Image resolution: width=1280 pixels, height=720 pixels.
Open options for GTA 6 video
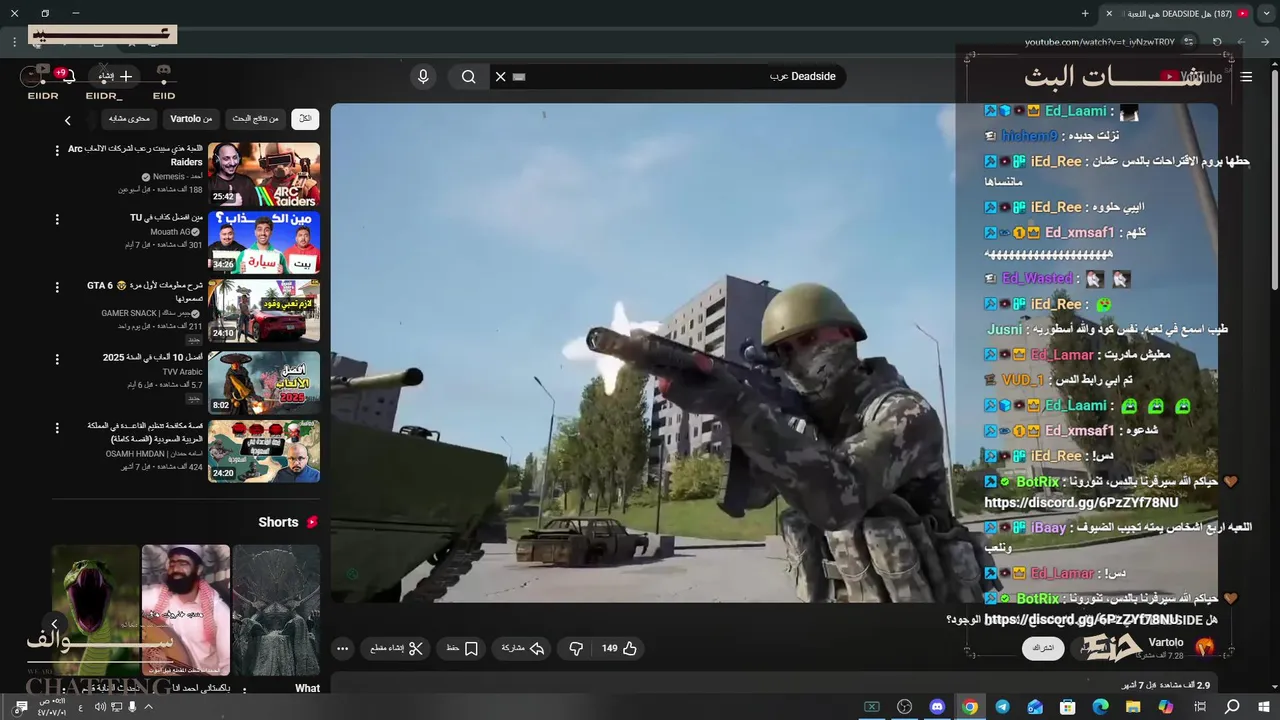pyautogui.click(x=57, y=288)
